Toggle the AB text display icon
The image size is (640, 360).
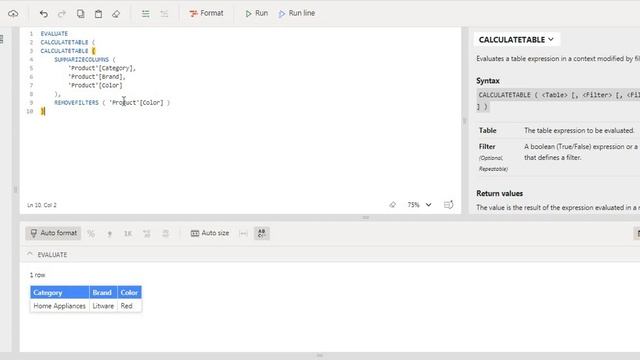(x=262, y=233)
